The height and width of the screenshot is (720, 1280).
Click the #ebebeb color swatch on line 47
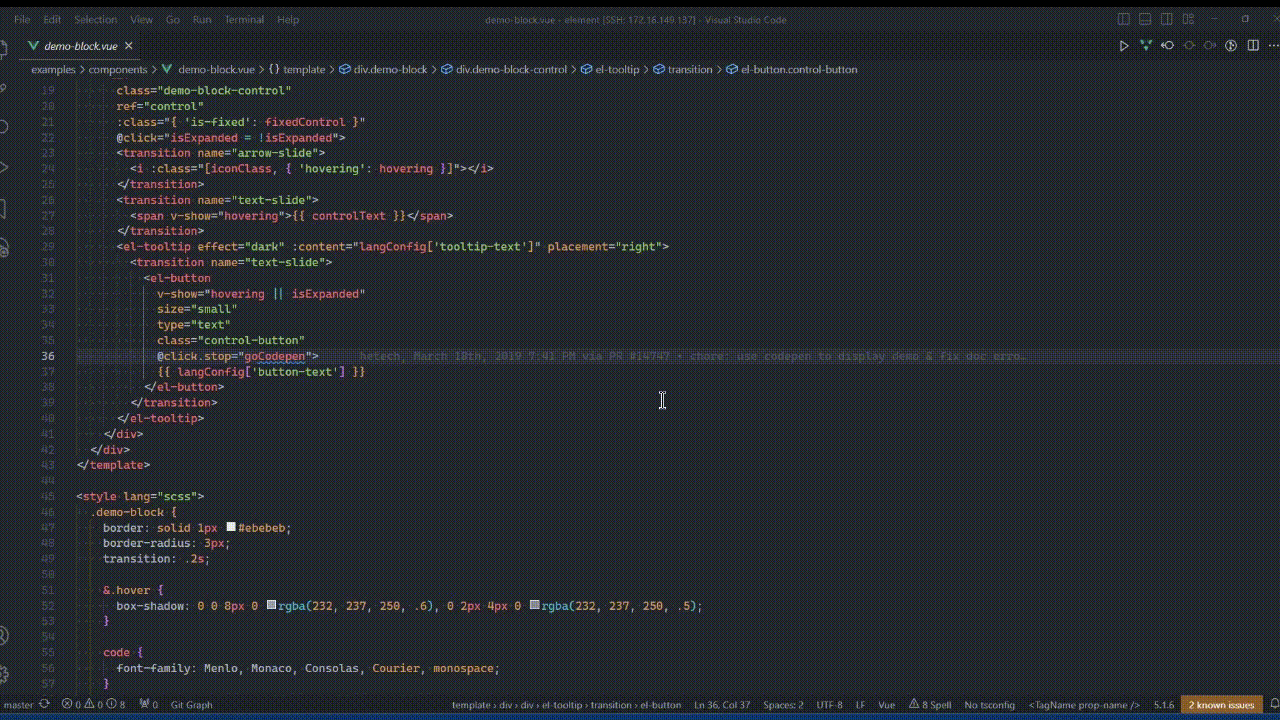(230, 527)
